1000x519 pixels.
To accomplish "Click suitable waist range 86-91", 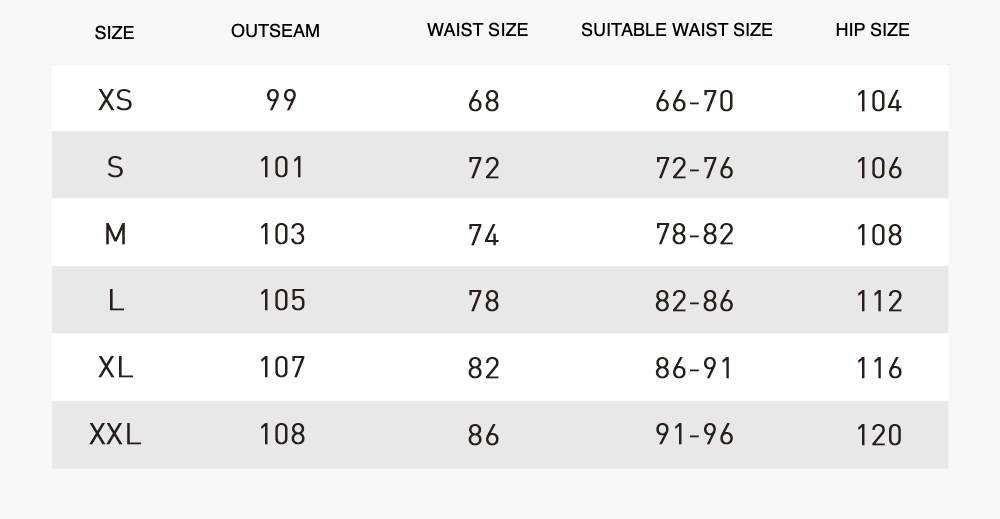I will tap(694, 368).
